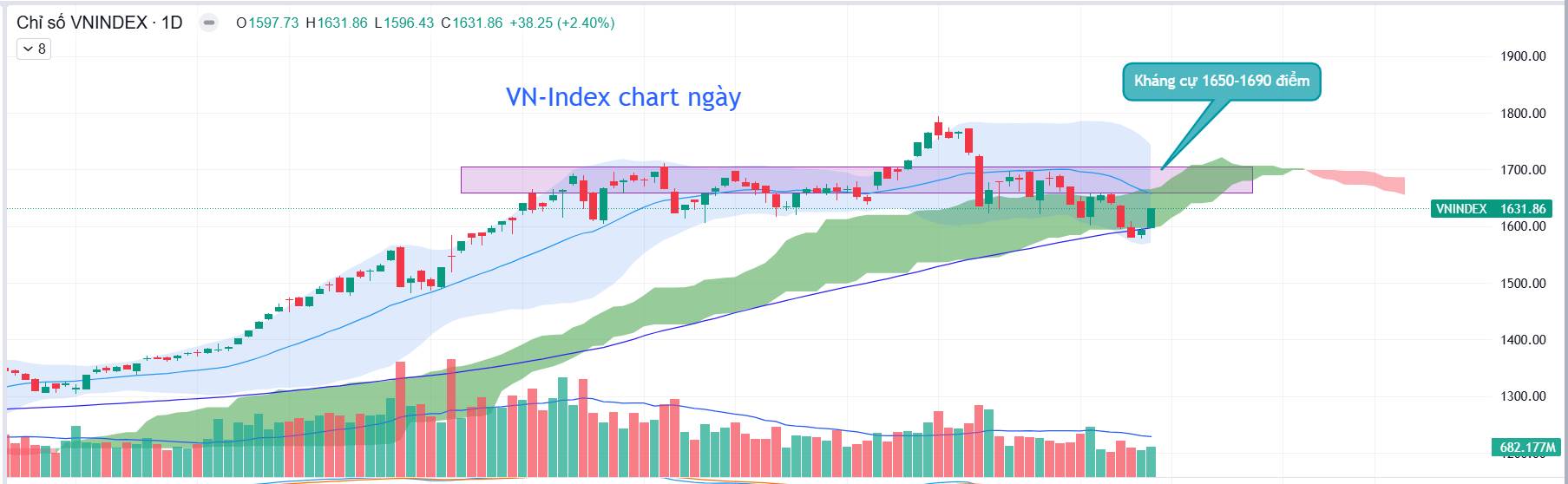Viewport: 1568px width, 484px height.
Task: Select the VN-Index chart ngày text annotation
Action: (x=623, y=97)
